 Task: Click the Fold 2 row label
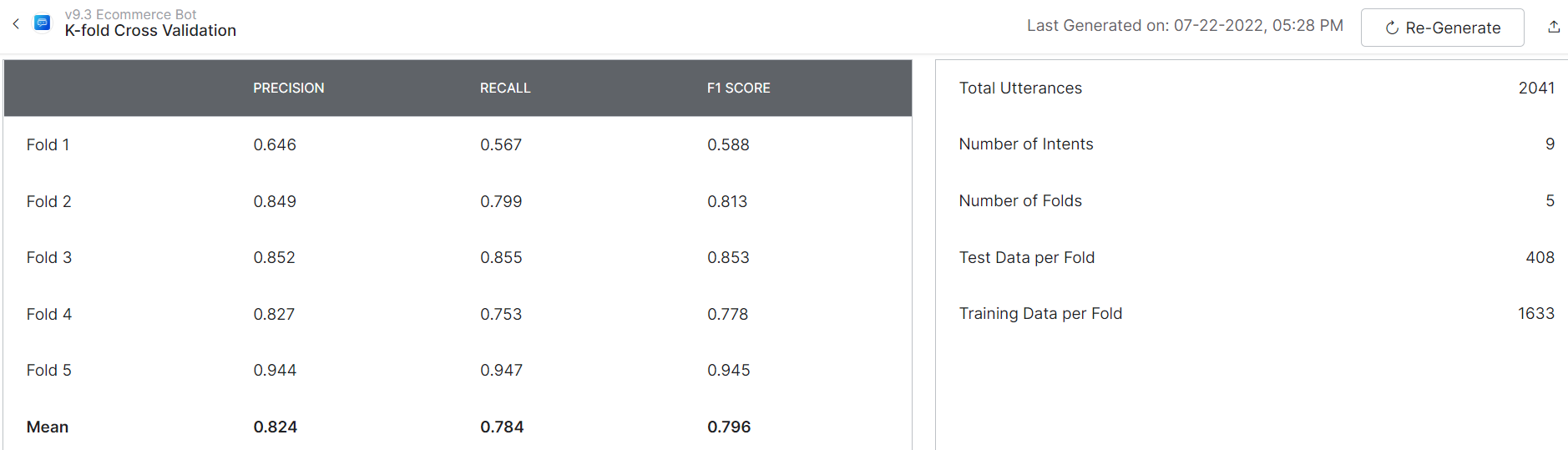coord(48,202)
